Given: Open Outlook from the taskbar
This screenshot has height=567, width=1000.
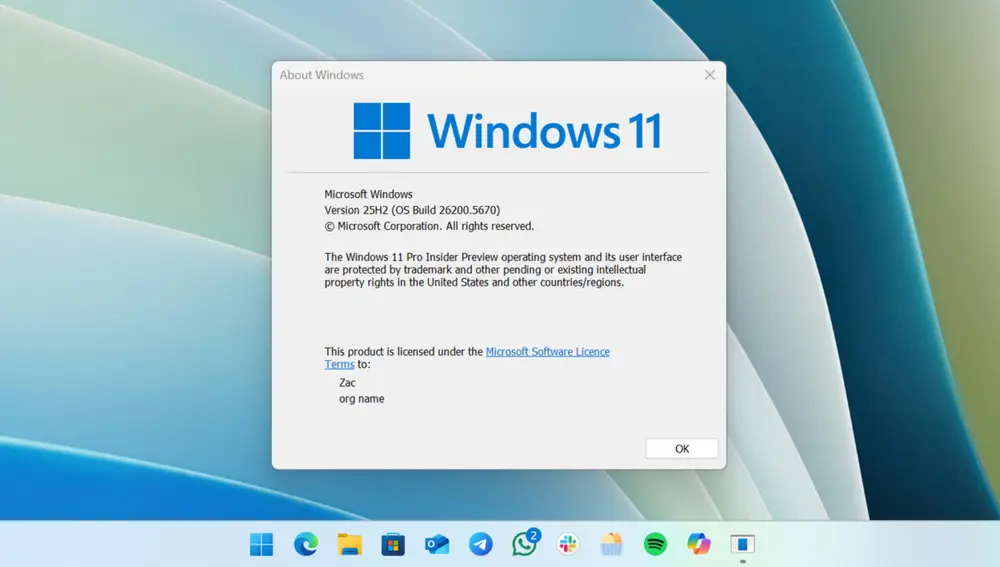Looking at the screenshot, I should click(437, 544).
